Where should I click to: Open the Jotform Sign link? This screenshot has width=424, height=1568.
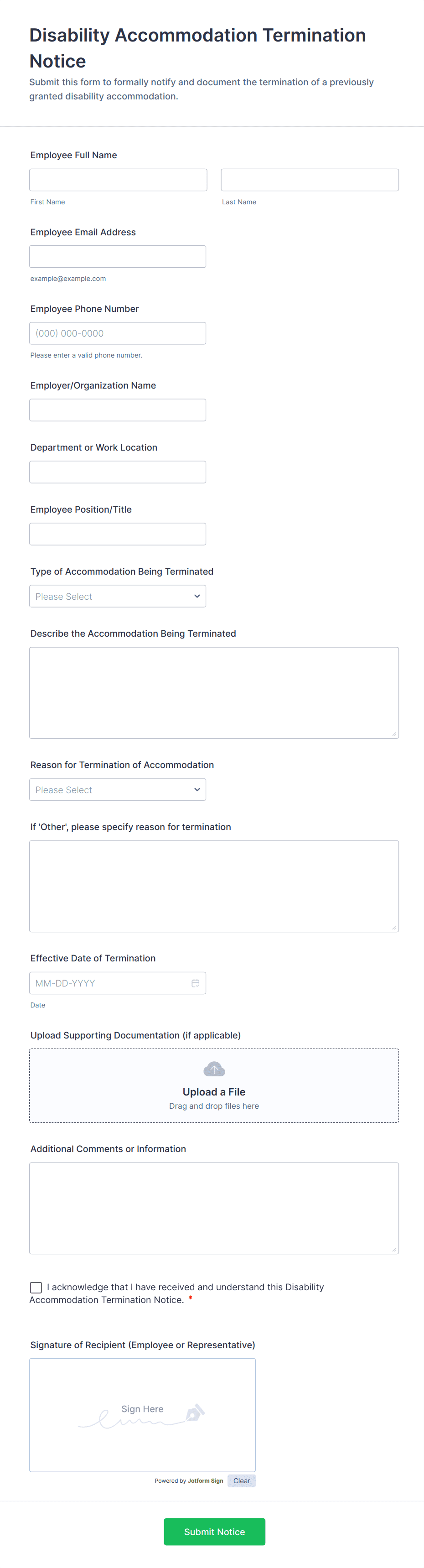(205, 1481)
